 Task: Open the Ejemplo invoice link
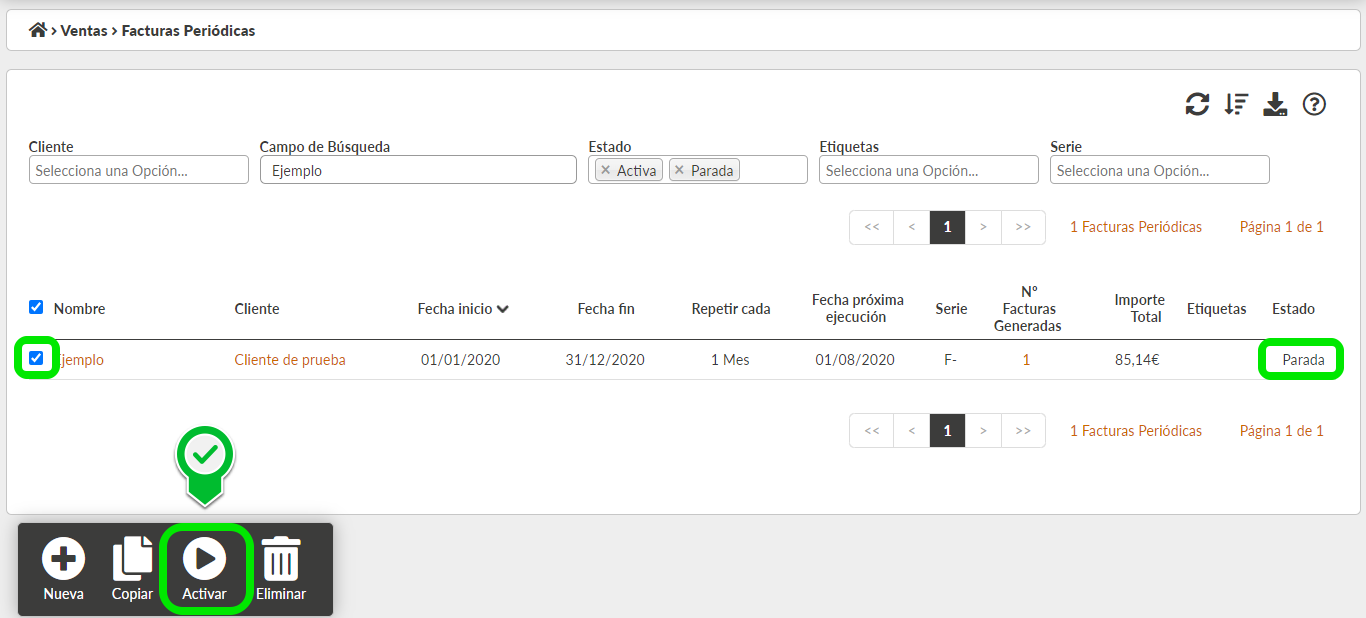[x=80, y=359]
